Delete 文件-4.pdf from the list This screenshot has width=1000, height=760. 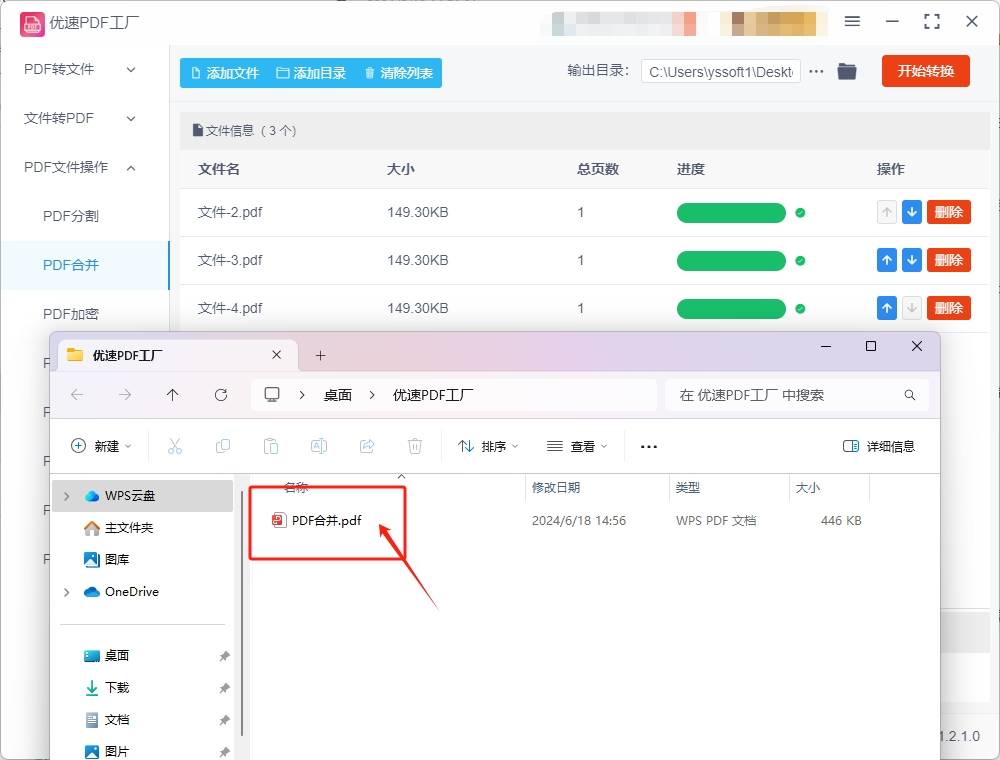948,308
